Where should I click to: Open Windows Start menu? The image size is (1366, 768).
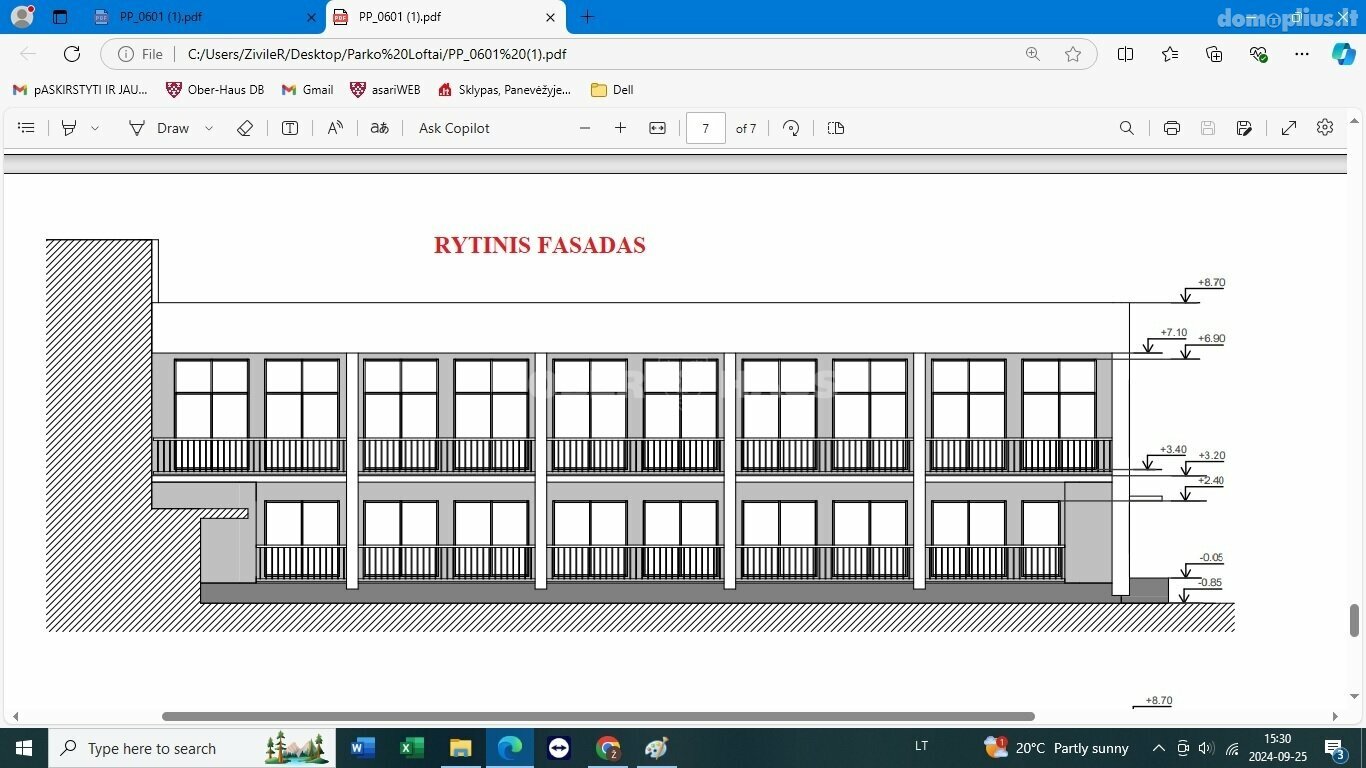[x=24, y=748]
